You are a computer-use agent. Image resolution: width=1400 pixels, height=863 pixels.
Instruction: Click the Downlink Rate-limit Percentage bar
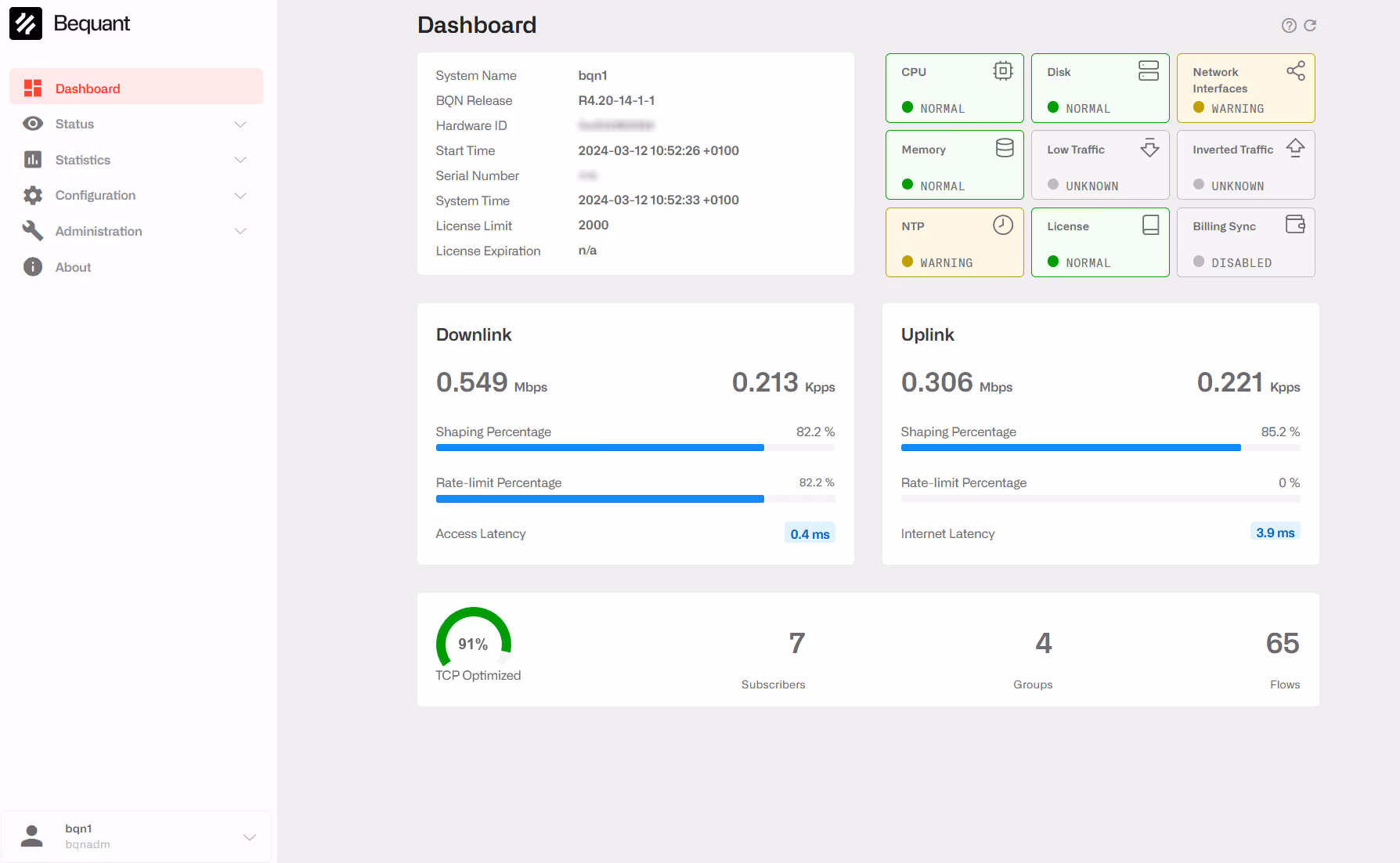coord(635,499)
